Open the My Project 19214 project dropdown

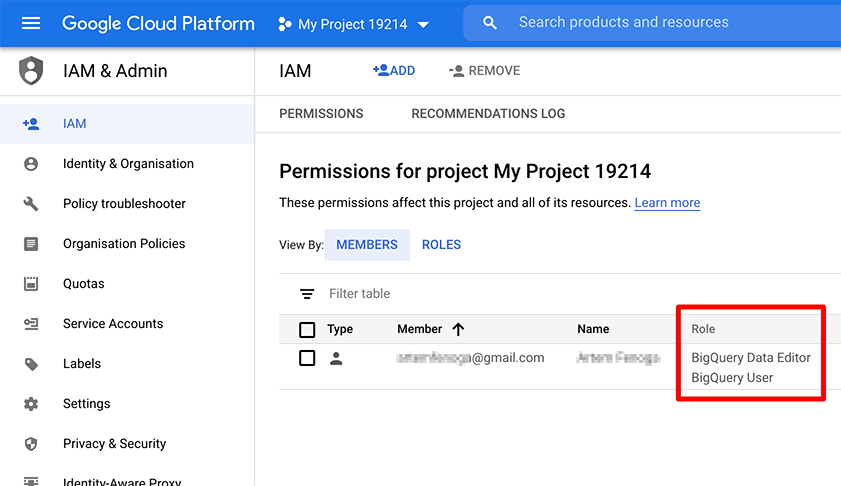[x=354, y=24]
